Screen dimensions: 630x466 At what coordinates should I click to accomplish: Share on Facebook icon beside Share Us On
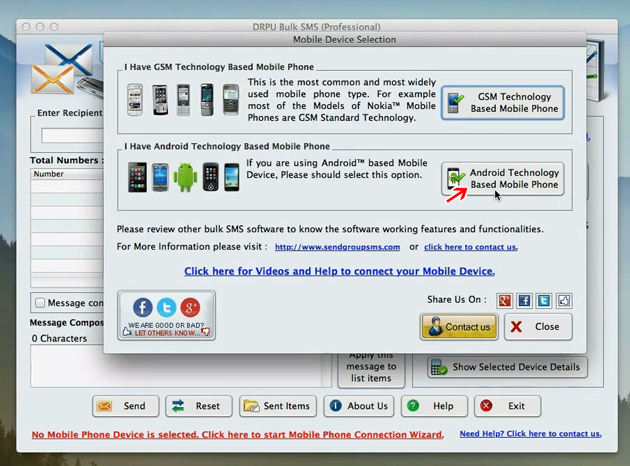click(524, 300)
